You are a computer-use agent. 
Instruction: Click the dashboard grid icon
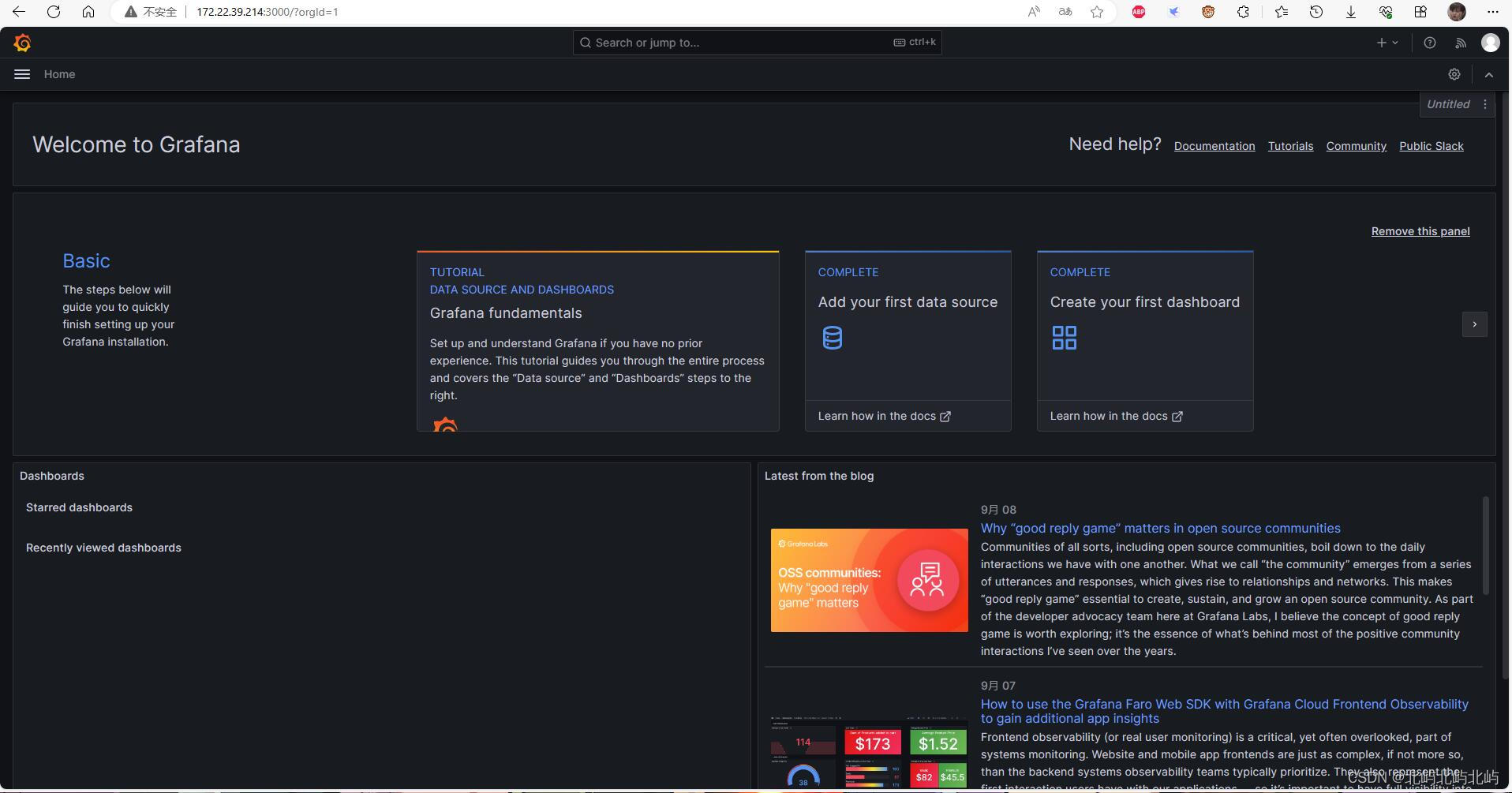pyautogui.click(x=1064, y=338)
